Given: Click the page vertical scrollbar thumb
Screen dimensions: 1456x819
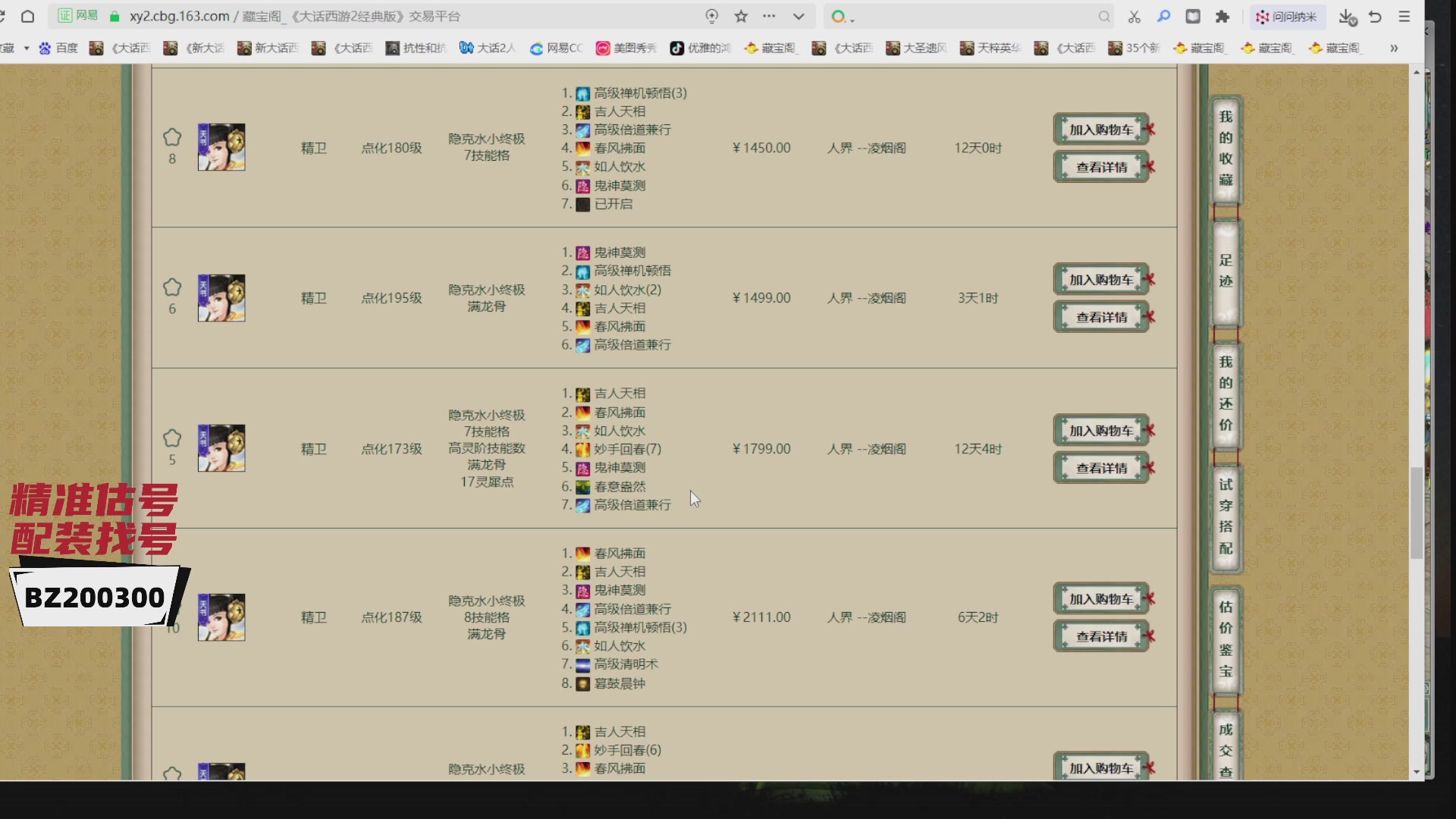Looking at the screenshot, I should (x=1416, y=513).
